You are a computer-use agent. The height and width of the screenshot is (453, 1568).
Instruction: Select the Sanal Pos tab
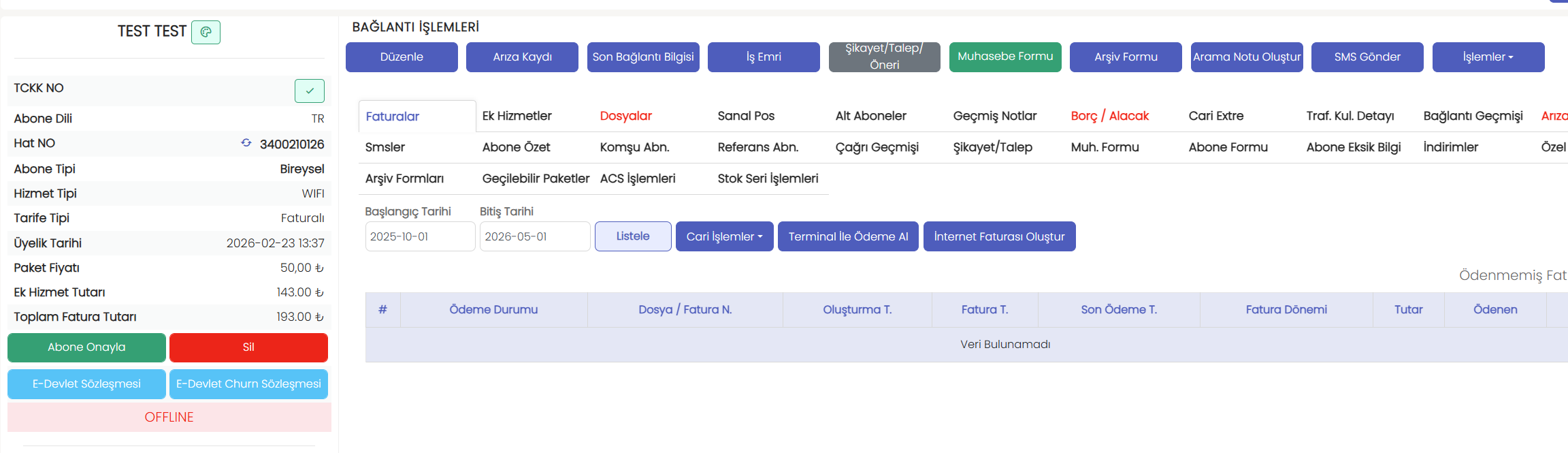[x=746, y=116]
